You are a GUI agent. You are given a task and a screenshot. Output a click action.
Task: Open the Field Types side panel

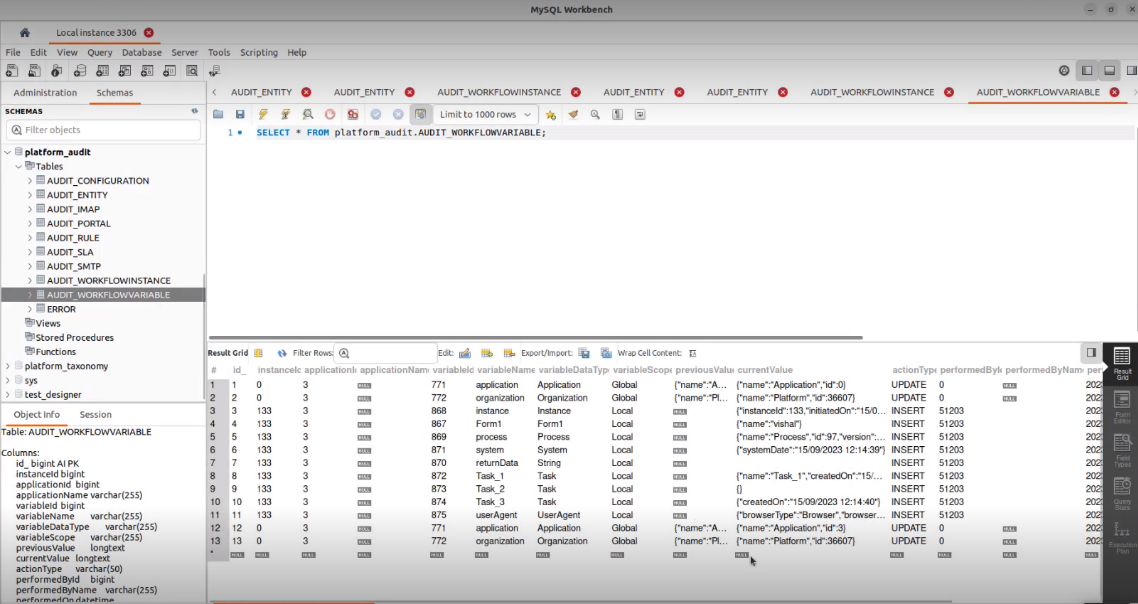pyautogui.click(x=1122, y=451)
